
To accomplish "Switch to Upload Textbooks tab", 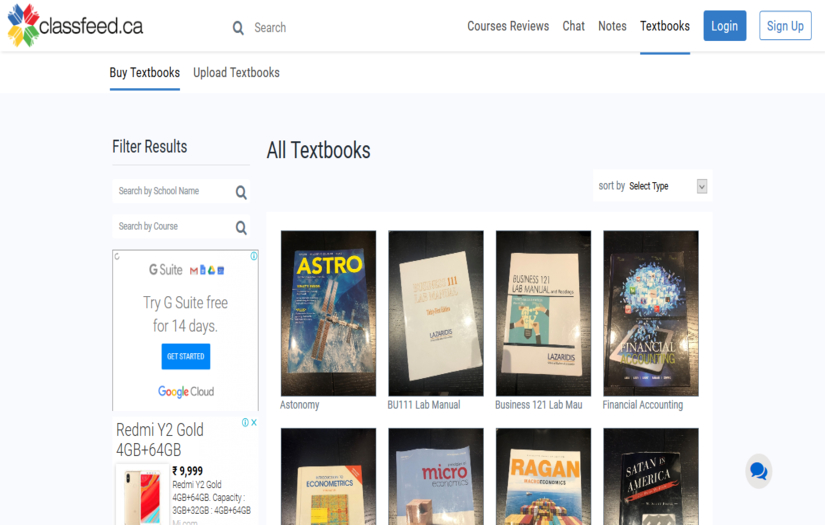I will click(x=236, y=73).
